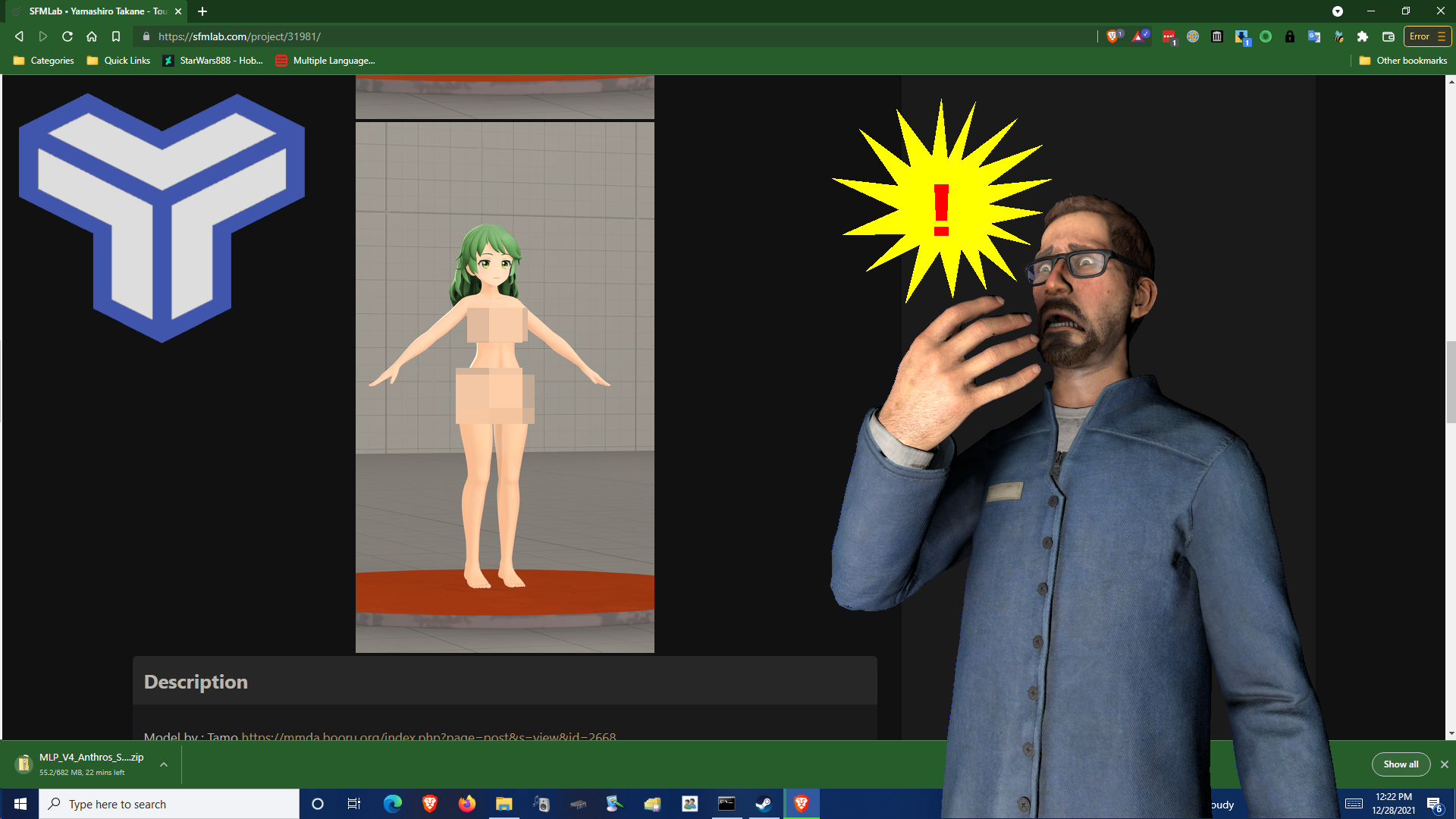The width and height of the screenshot is (1456, 819).
Task: Click the Brave Shields lion icon
Action: click(1112, 36)
